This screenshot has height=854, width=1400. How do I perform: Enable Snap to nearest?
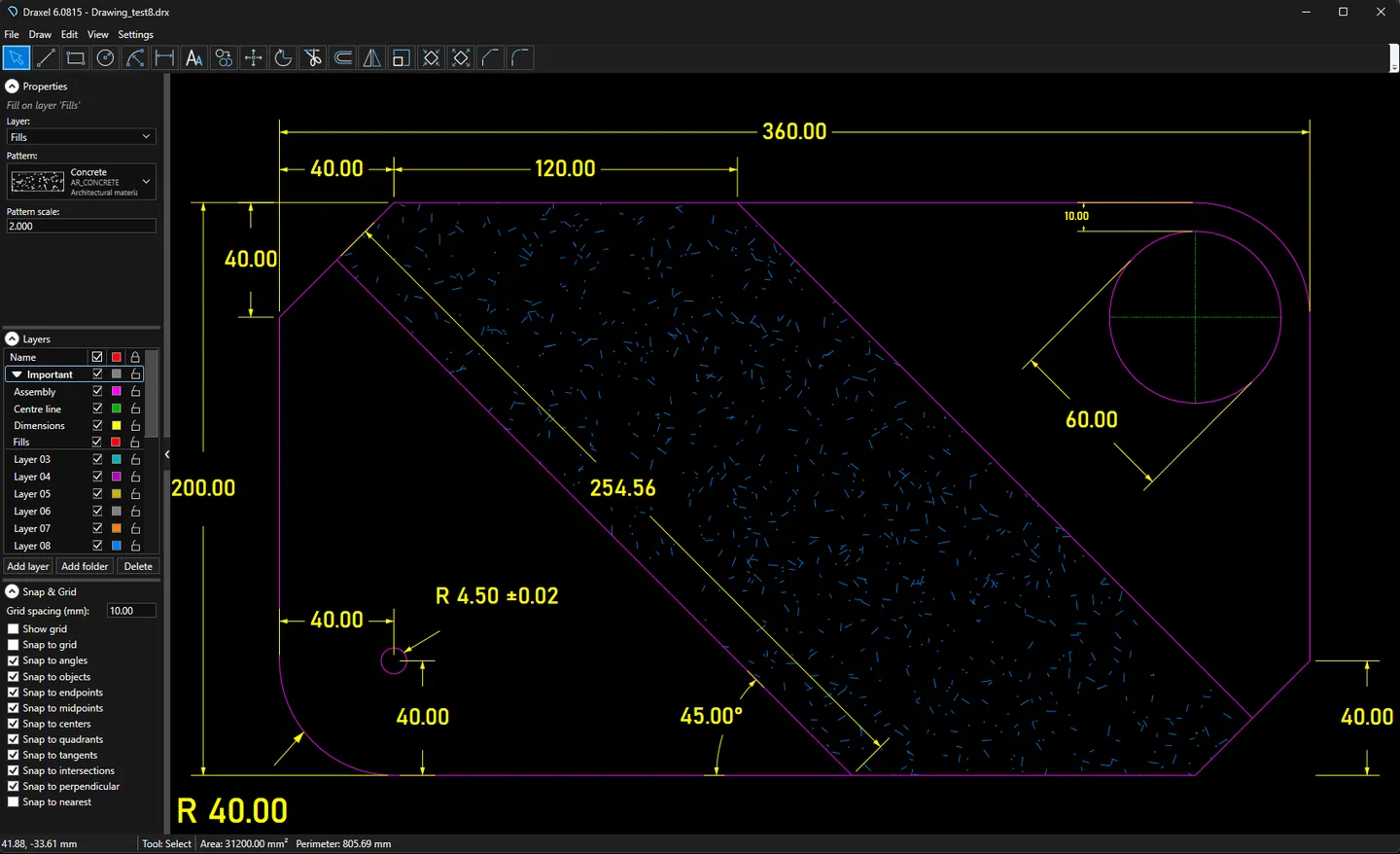14,802
